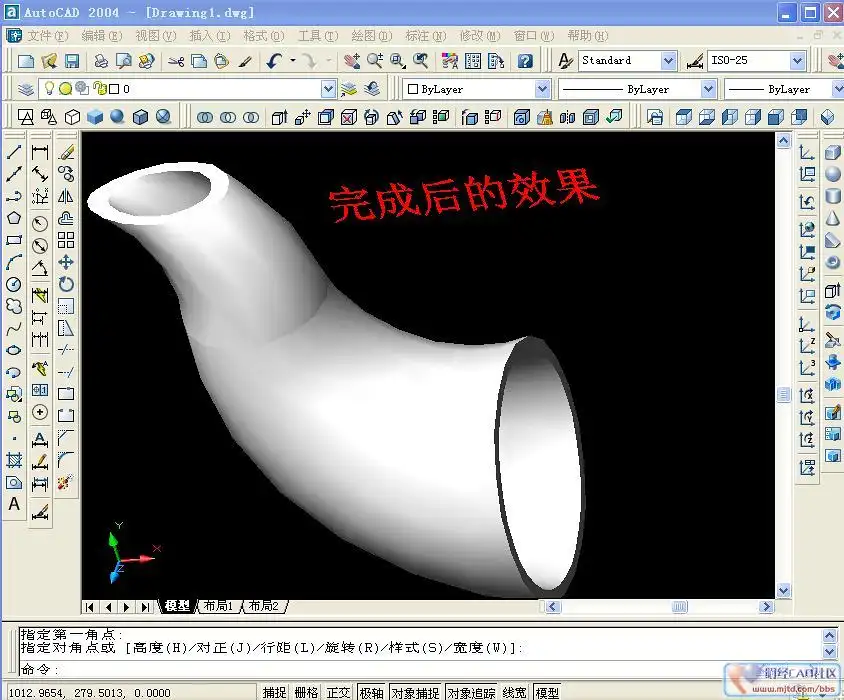Select the Line tool in draw toolbar
Screen dimensions: 844x700
[x=14, y=152]
